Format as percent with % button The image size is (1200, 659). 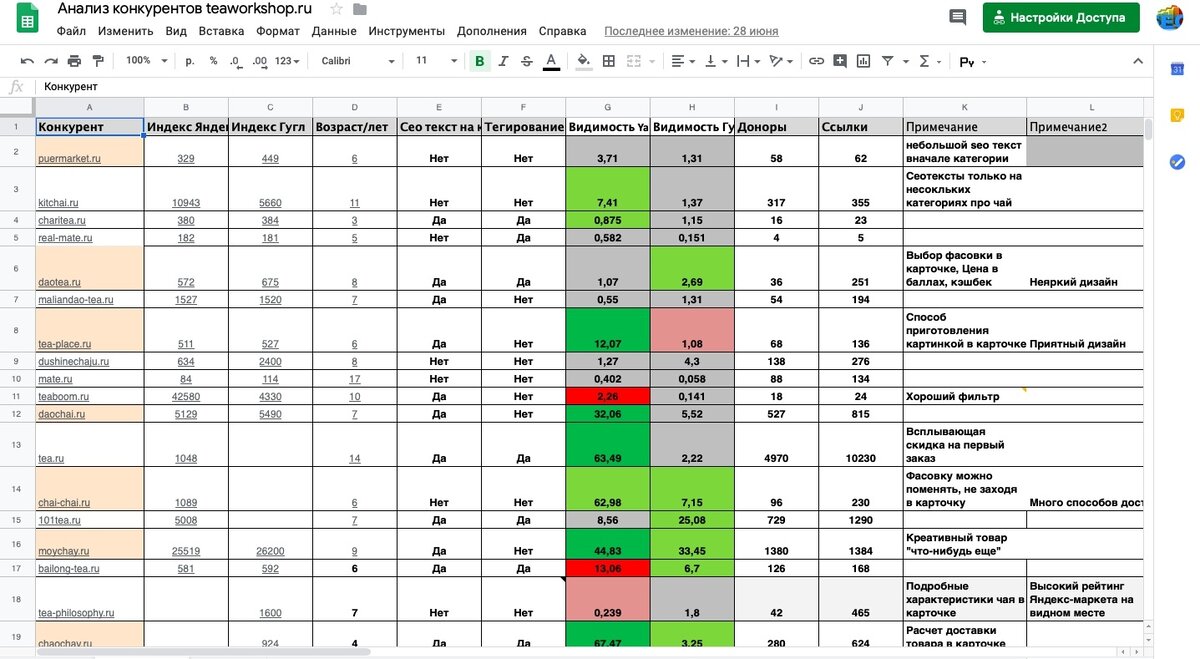tap(213, 61)
